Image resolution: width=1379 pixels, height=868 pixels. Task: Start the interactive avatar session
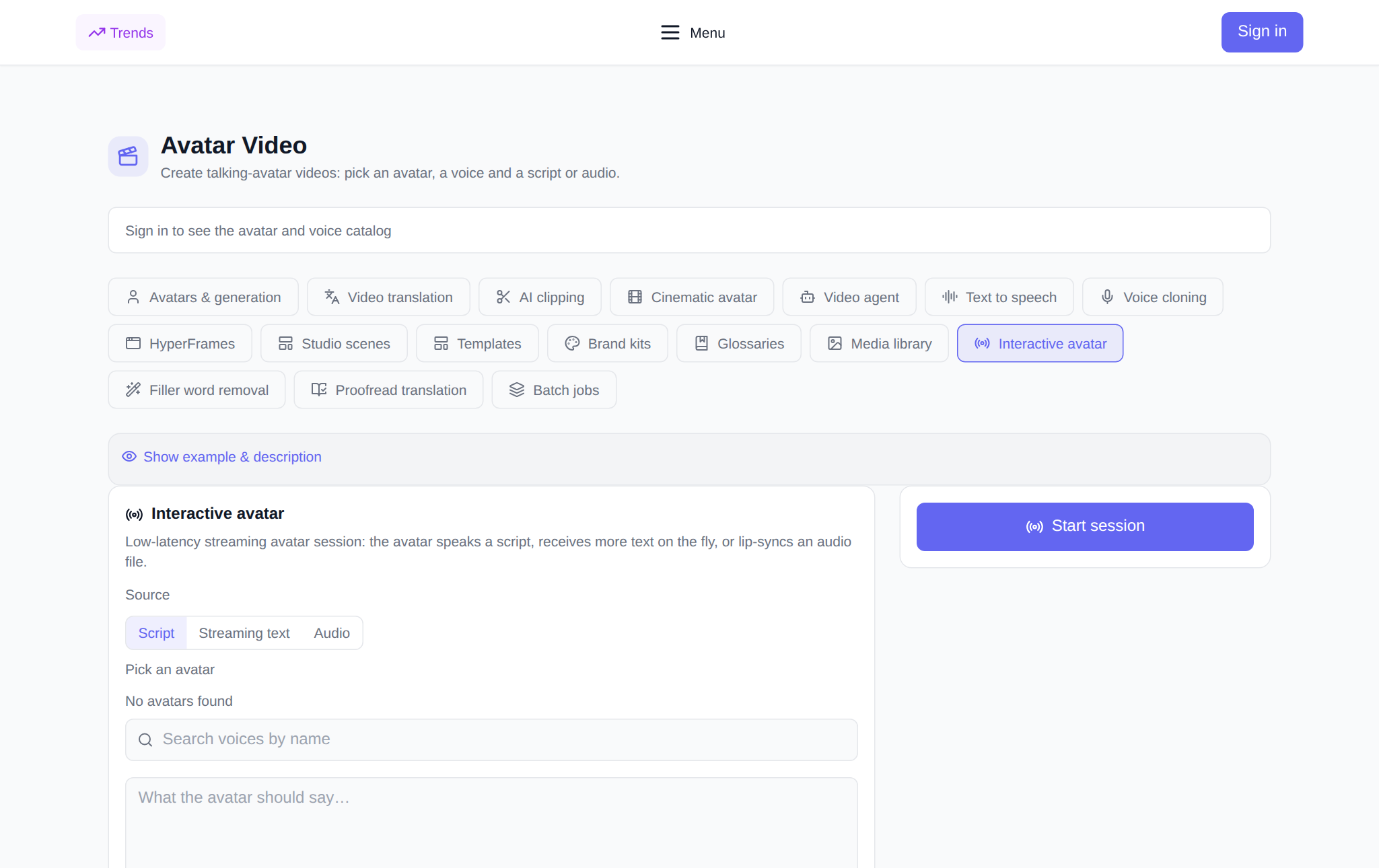point(1085,526)
